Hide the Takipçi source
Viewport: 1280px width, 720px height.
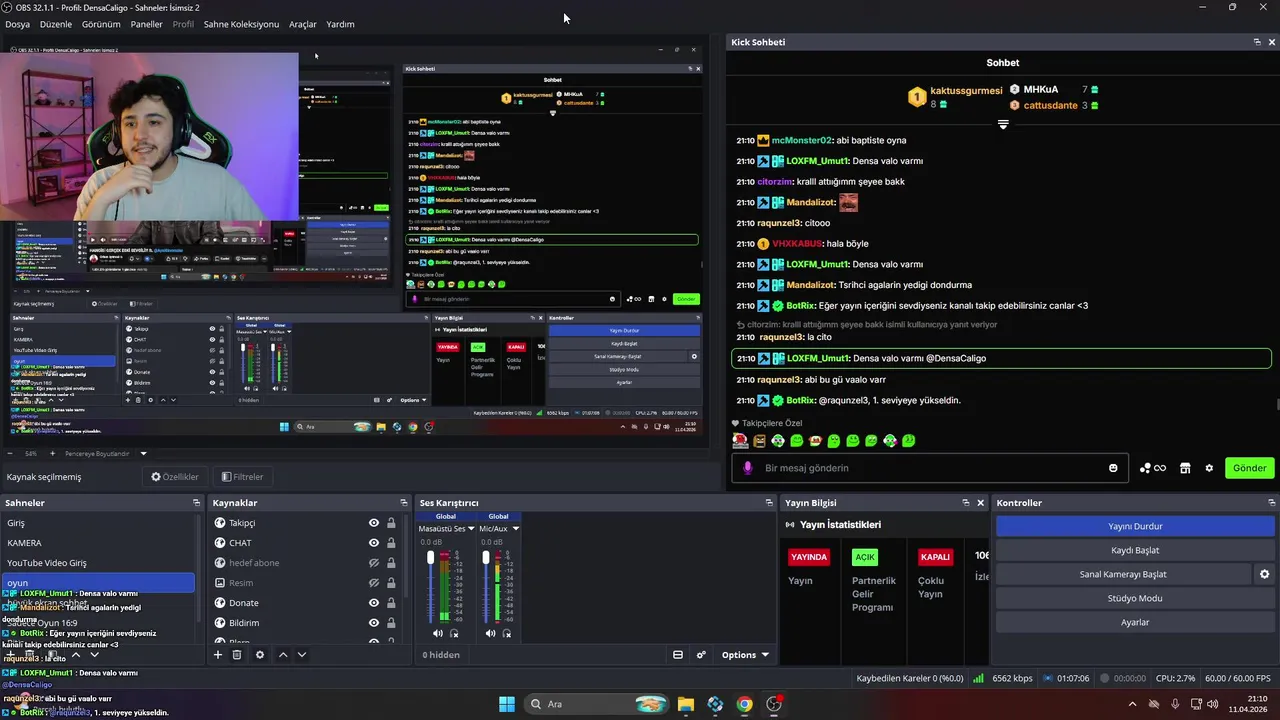click(x=374, y=523)
